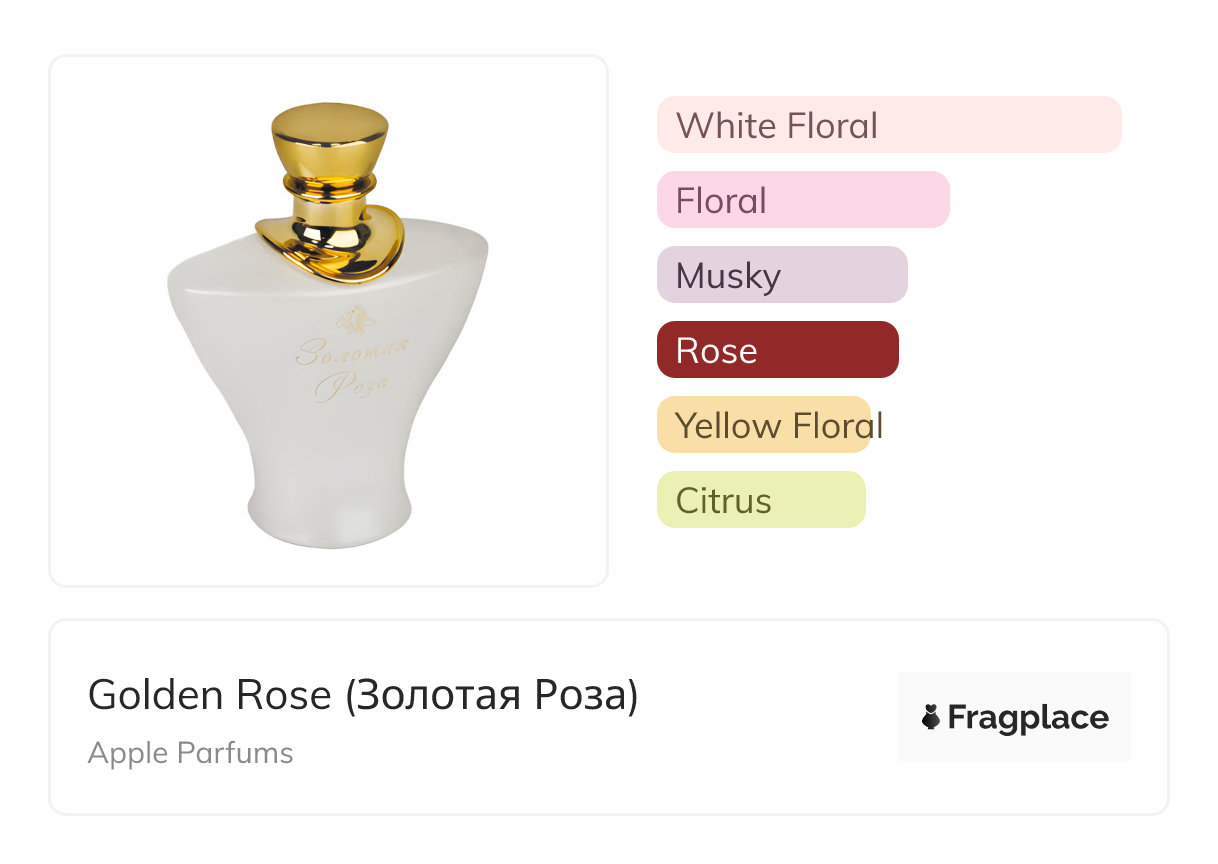The height and width of the screenshot is (864, 1218).
Task: Click the gold neck ring below the cap
Action: [x=329, y=185]
